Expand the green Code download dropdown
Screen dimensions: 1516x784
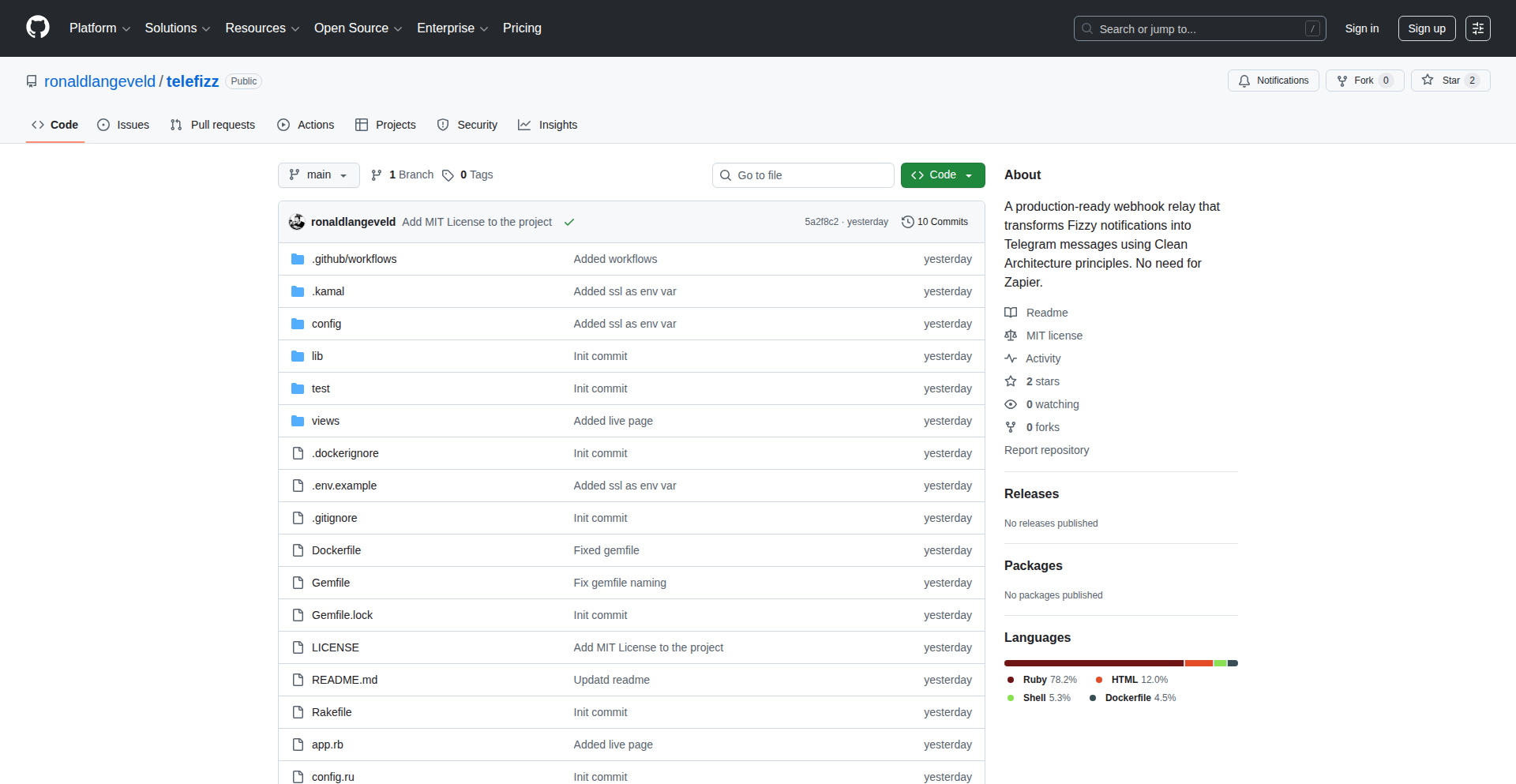click(x=970, y=175)
